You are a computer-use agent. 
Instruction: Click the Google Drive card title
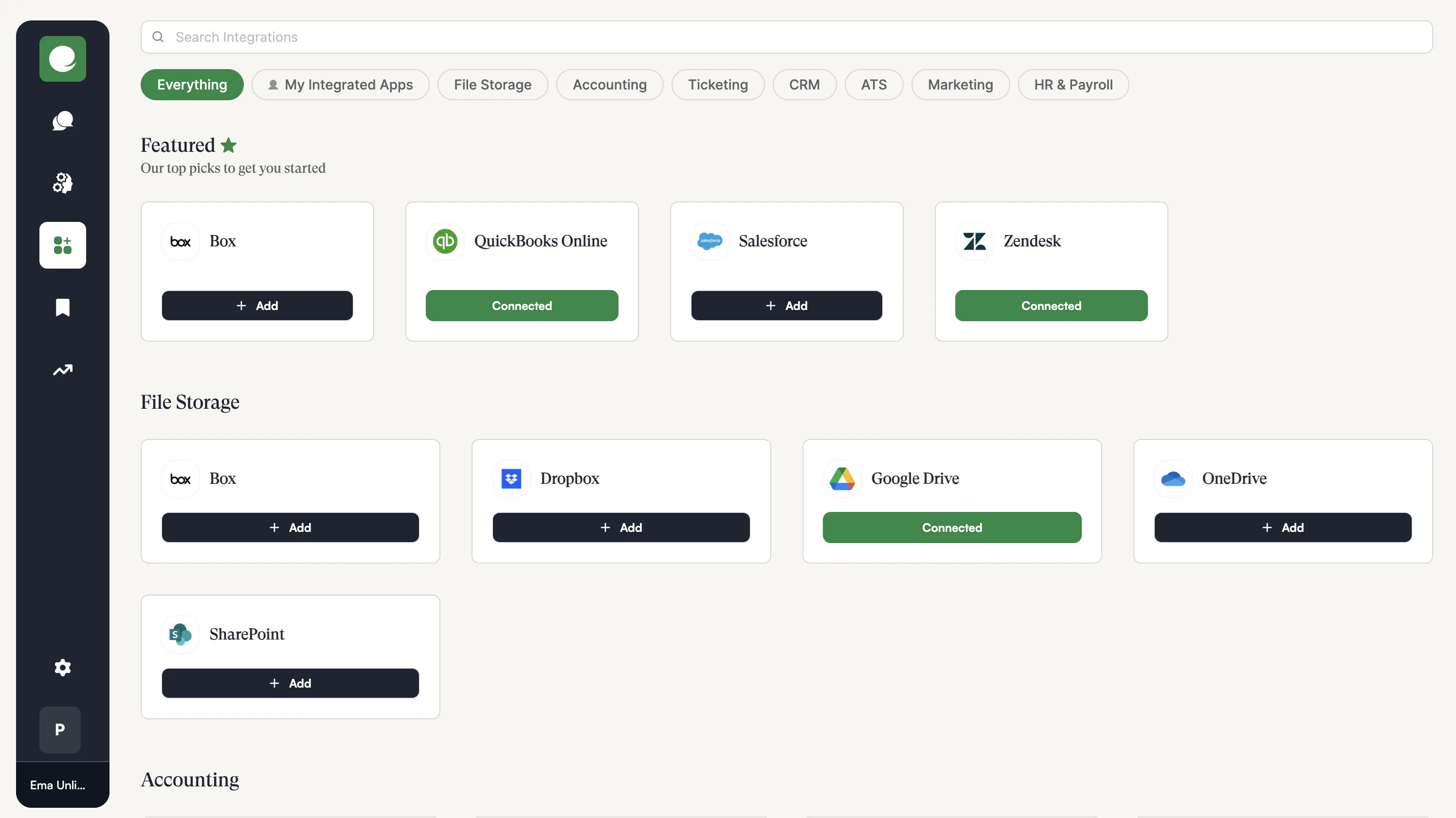(915, 478)
